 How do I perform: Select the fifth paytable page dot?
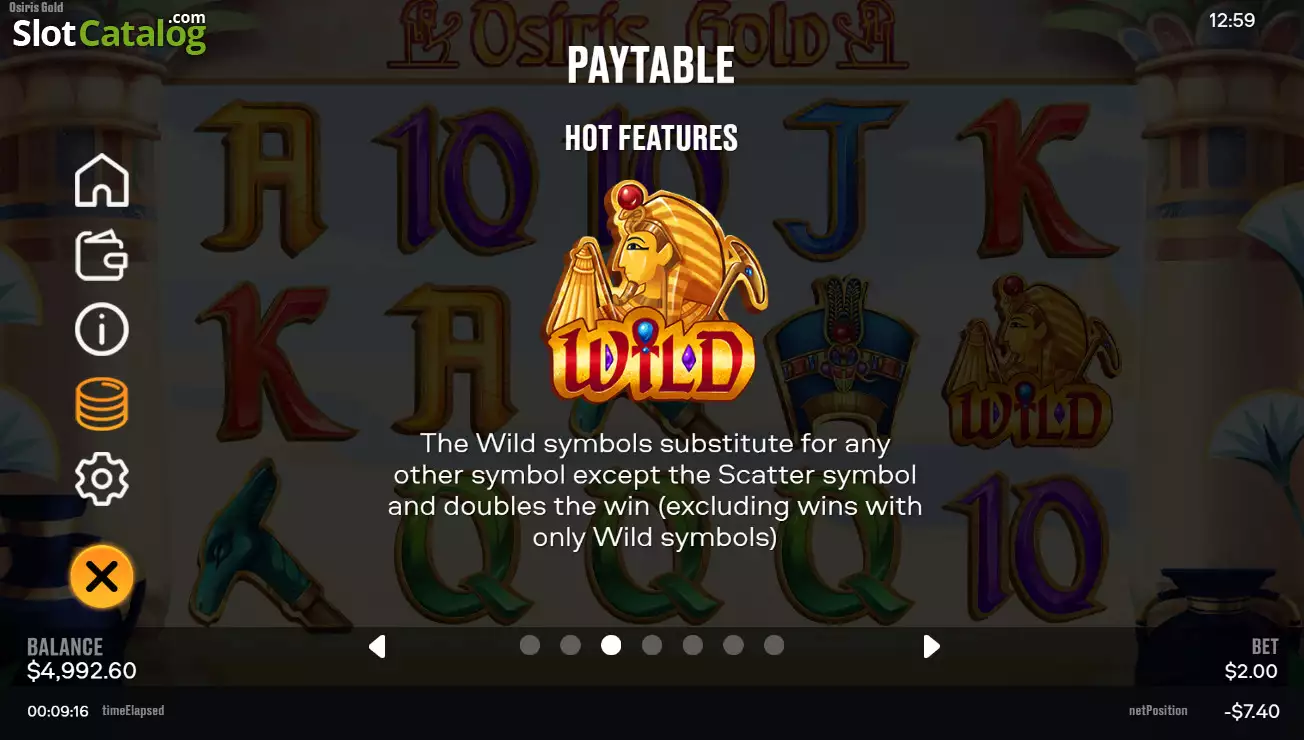click(x=693, y=645)
